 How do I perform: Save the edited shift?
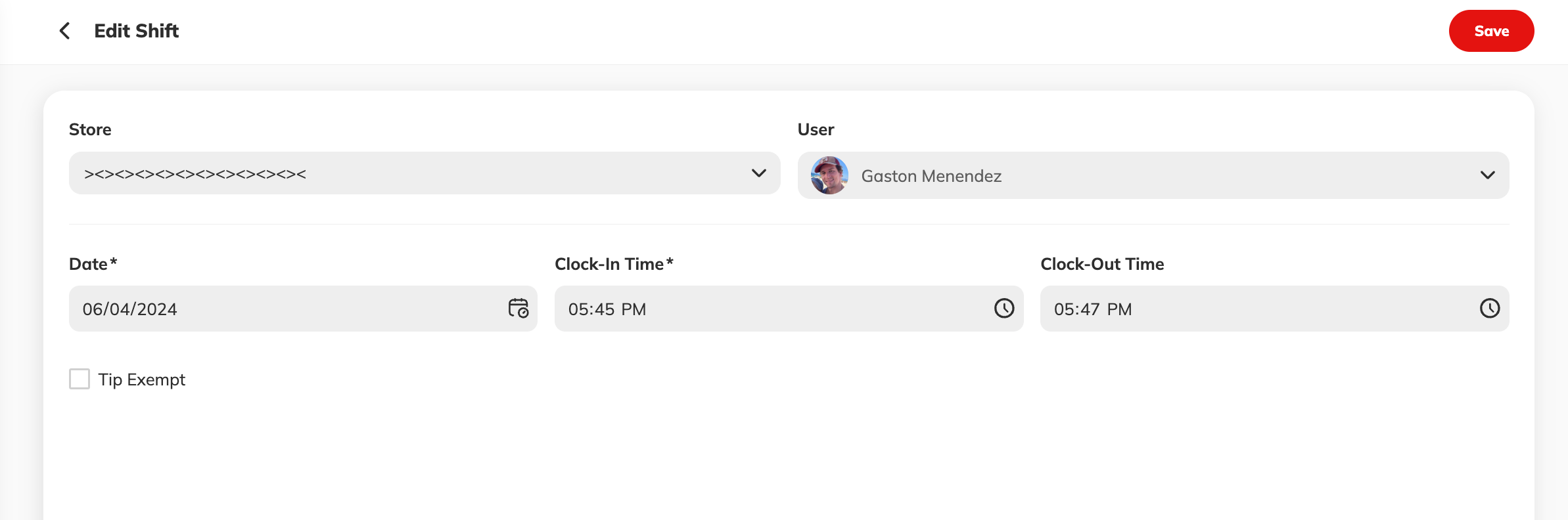1492,31
